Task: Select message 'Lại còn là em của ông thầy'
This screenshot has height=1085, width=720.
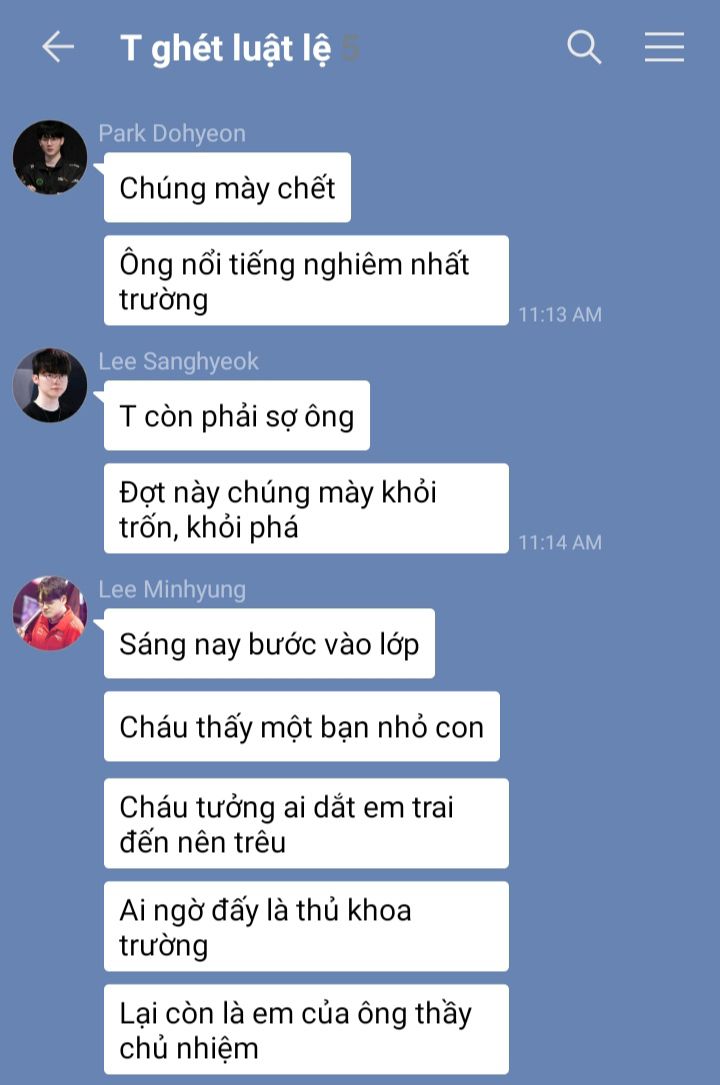Action: (x=306, y=1029)
